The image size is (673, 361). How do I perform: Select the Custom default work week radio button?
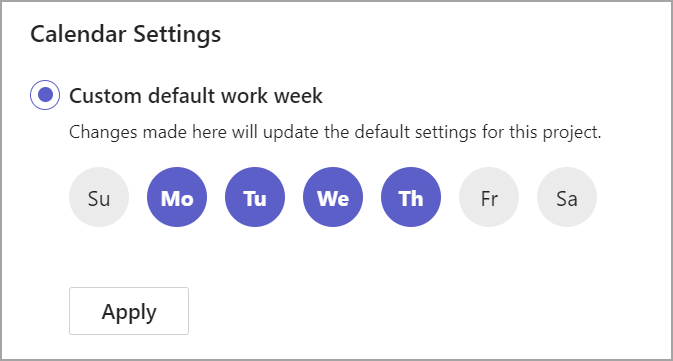point(45,95)
